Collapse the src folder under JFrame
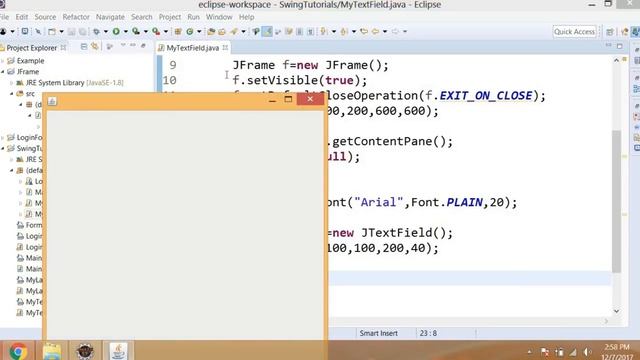The width and height of the screenshot is (640, 360). [11, 94]
